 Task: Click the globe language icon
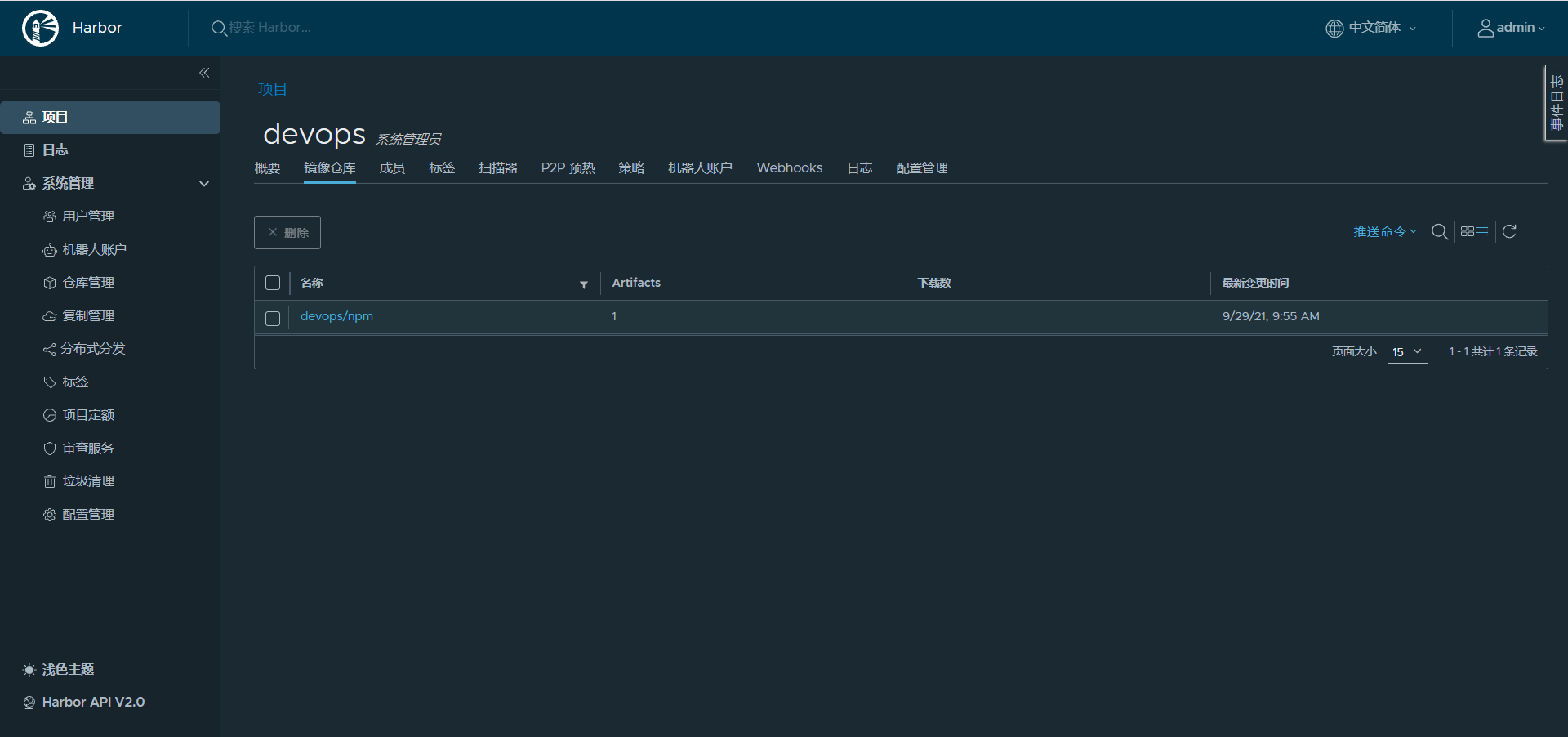point(1334,28)
